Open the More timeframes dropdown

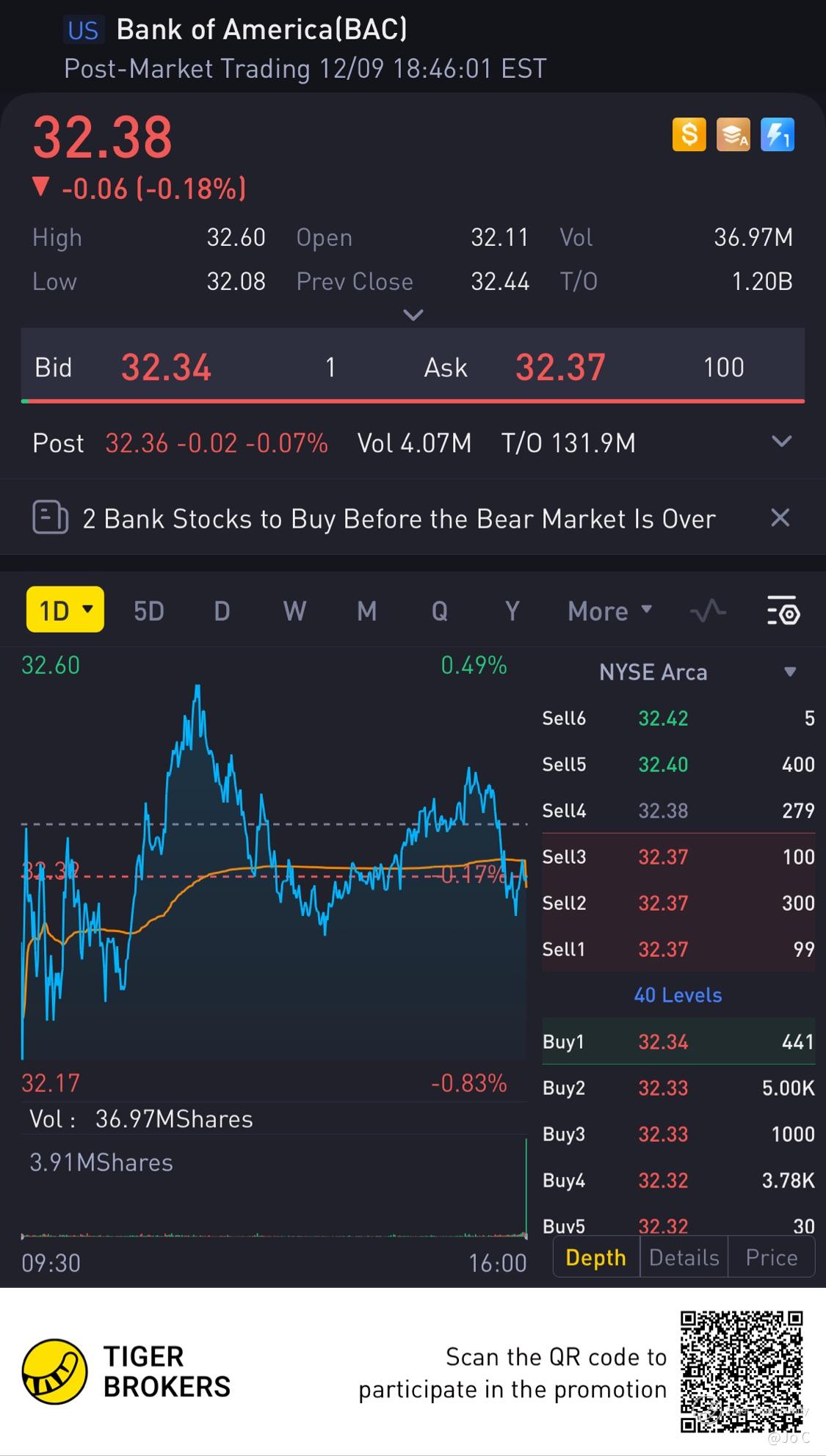pos(609,611)
